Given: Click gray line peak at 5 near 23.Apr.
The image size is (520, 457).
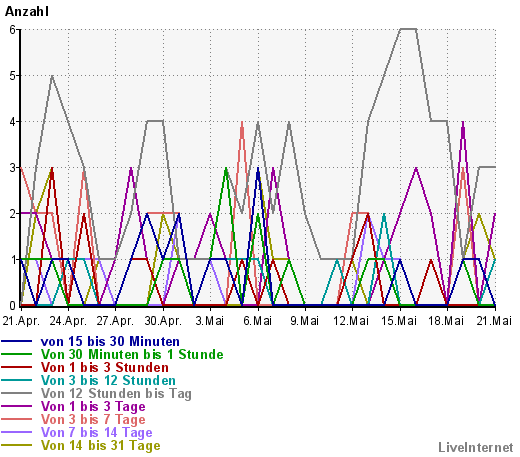Looking at the screenshot, I should point(52,76).
